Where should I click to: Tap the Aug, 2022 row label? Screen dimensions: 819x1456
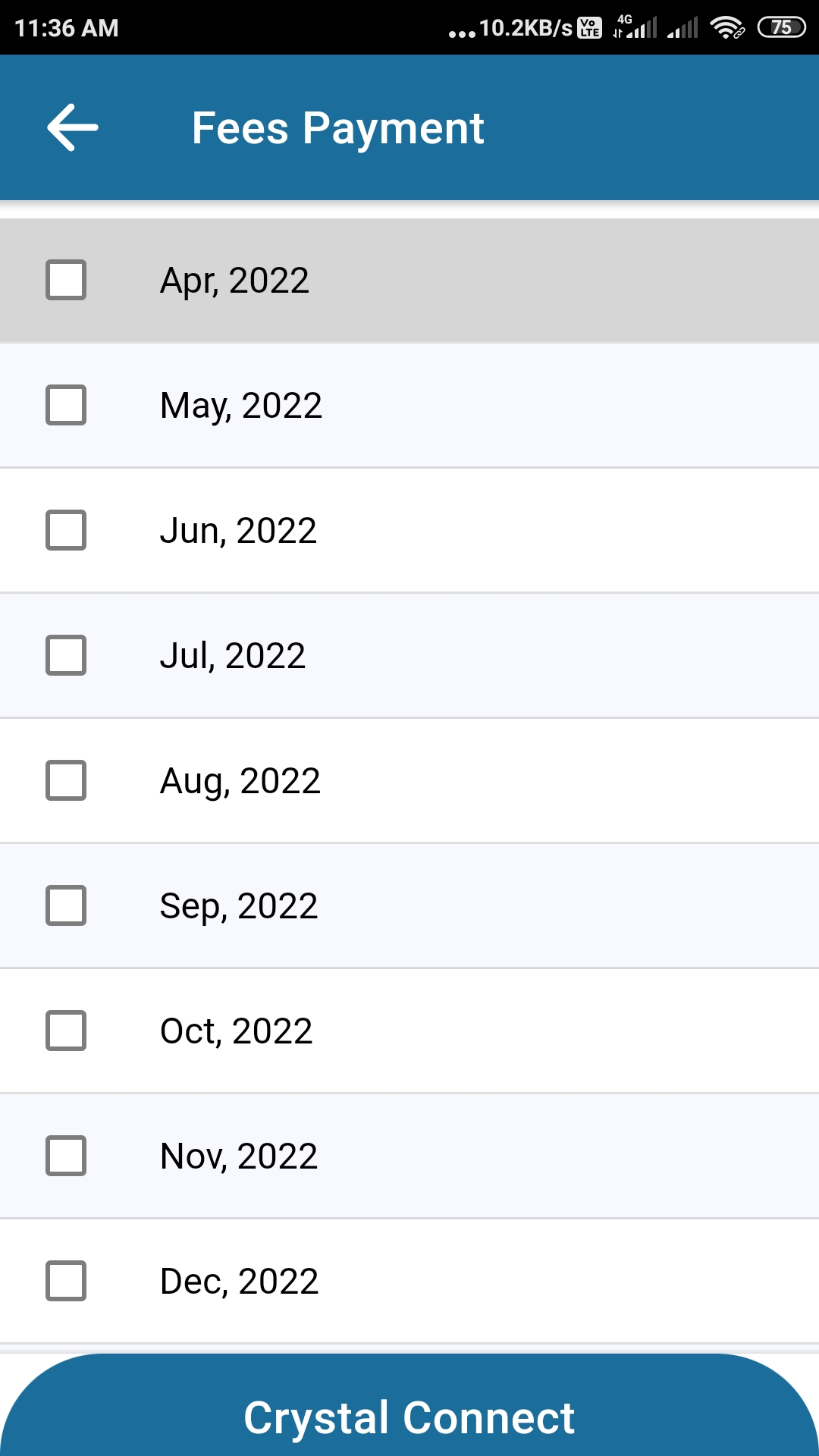[x=240, y=781]
